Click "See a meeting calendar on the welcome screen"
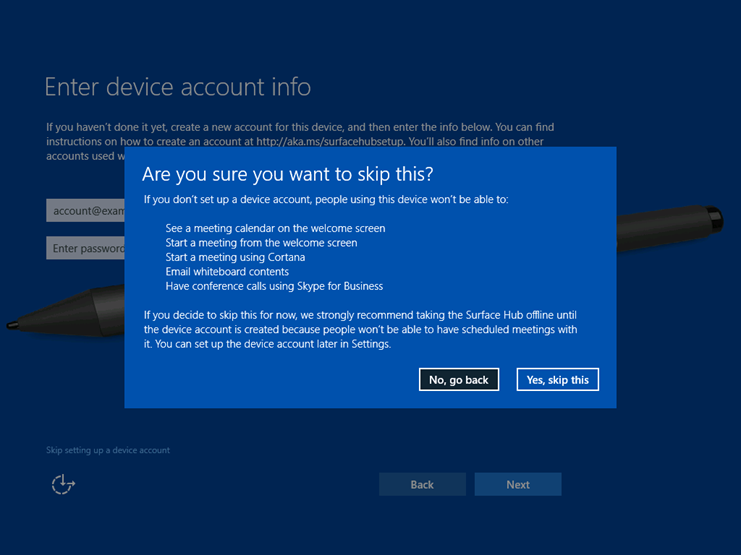The height and width of the screenshot is (555, 741). coord(275,228)
